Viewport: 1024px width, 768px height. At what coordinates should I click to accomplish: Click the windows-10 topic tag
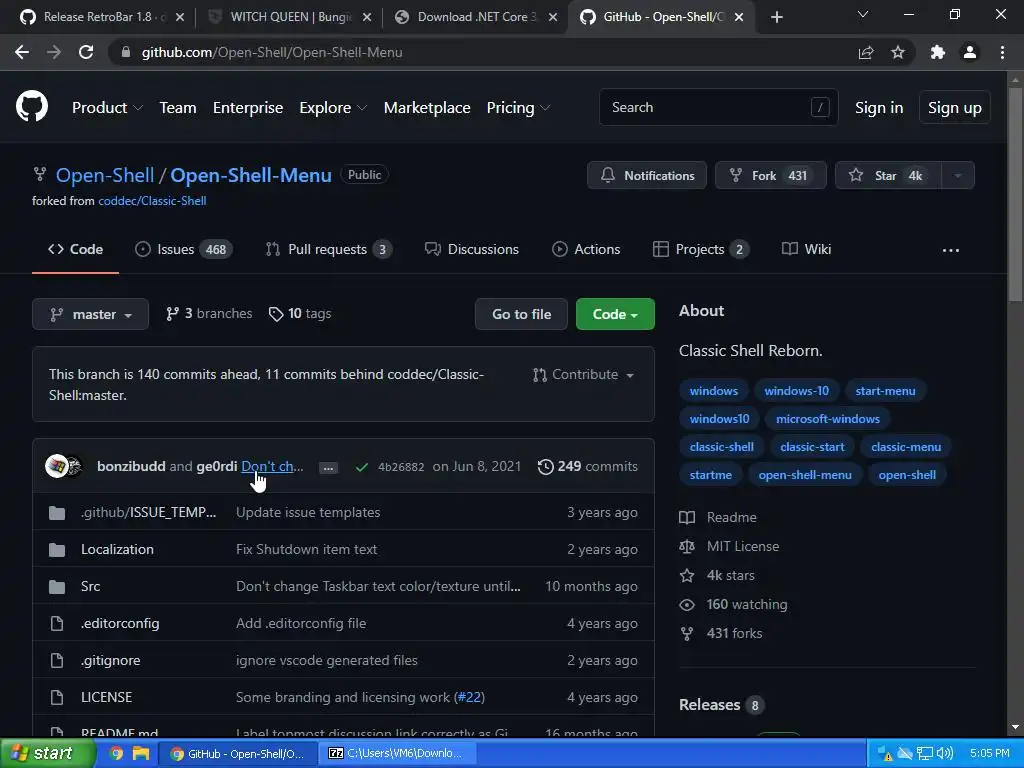point(796,391)
